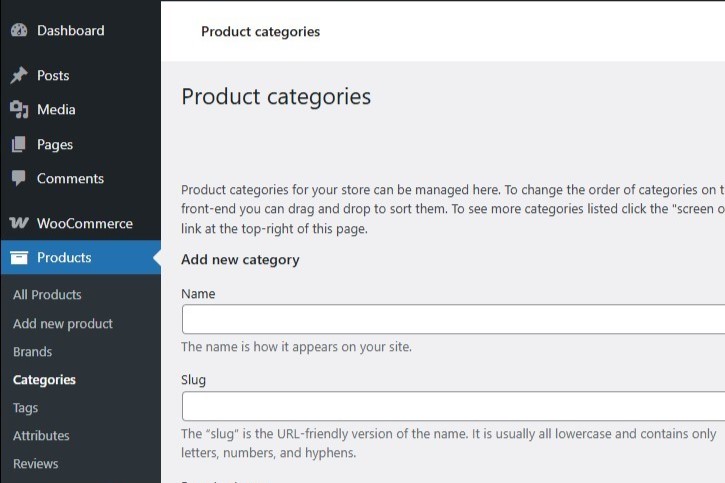This screenshot has width=725, height=483.
Task: Click the Name field label
Action: [198, 294]
